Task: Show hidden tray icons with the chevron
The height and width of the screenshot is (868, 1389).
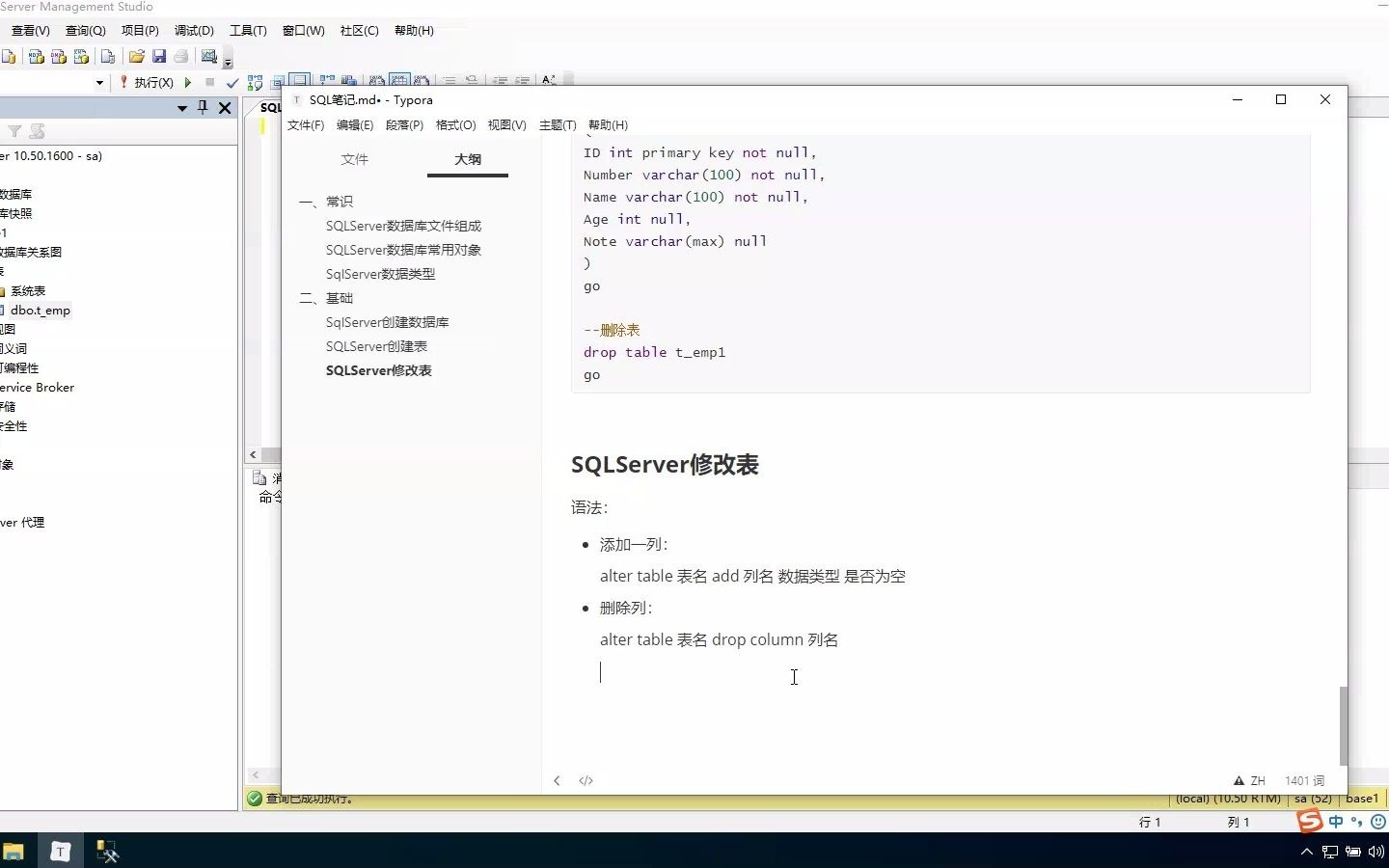Action: point(1306,852)
